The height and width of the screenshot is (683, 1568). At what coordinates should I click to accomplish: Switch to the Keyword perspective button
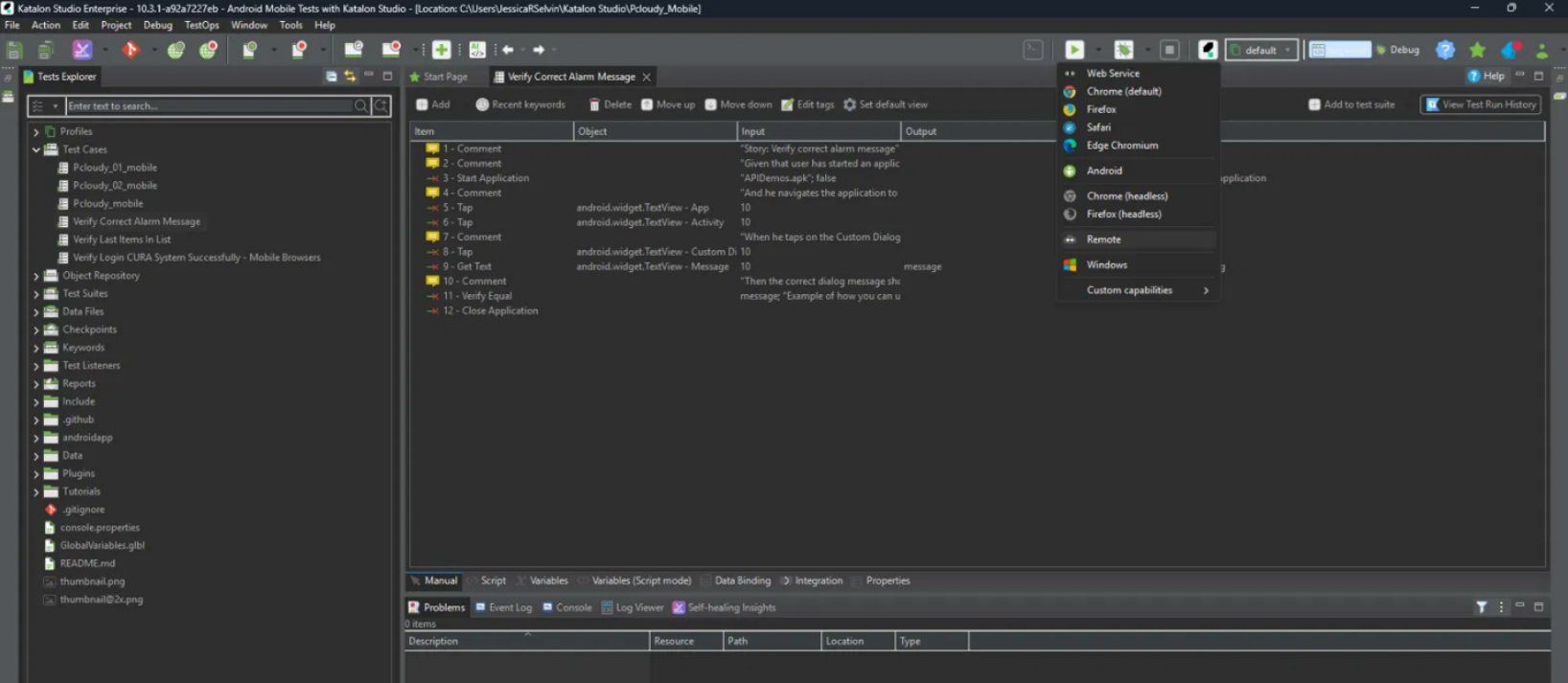pyautogui.click(x=1340, y=50)
